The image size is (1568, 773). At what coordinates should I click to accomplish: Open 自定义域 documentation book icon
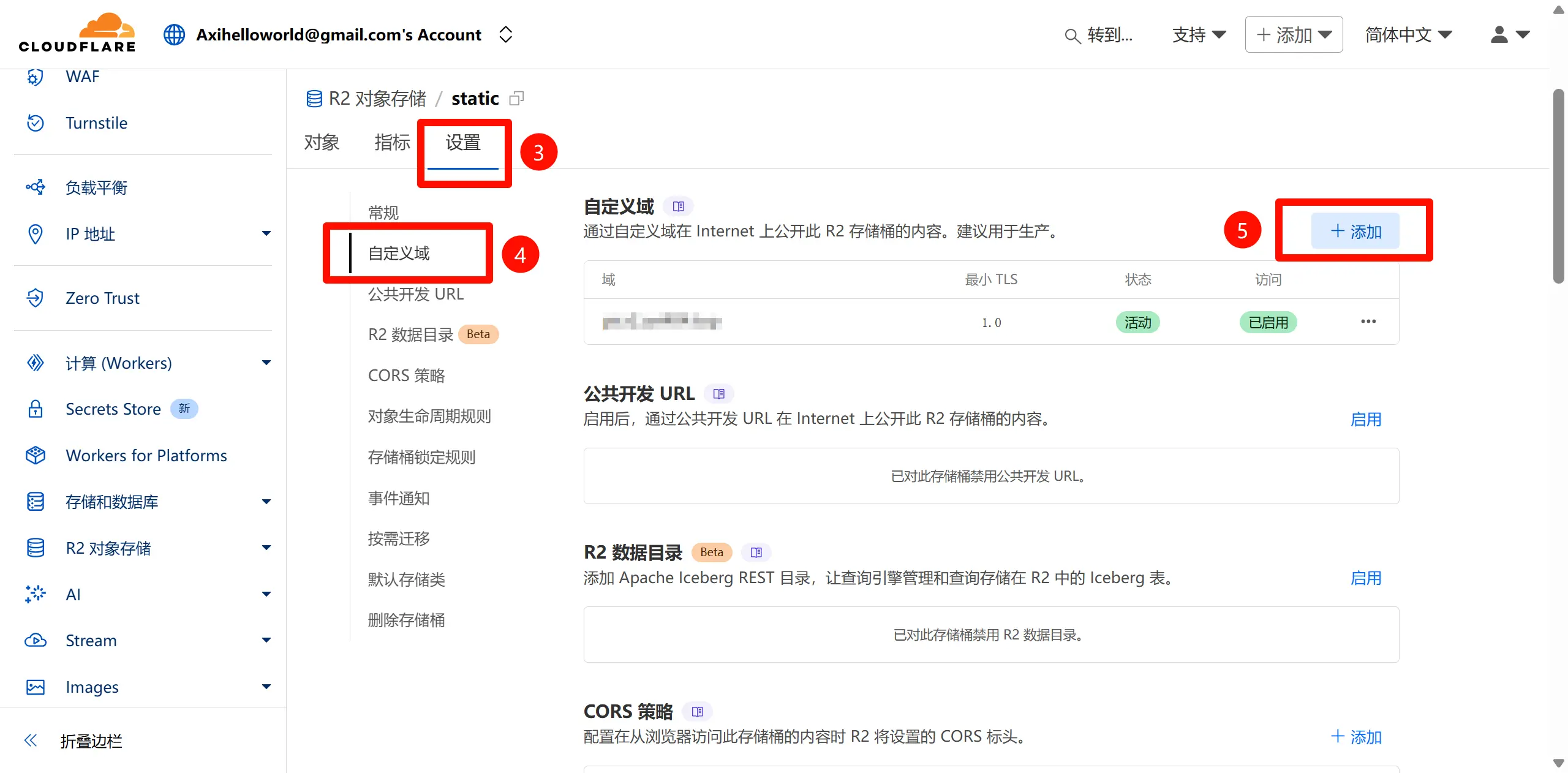pyautogui.click(x=678, y=206)
